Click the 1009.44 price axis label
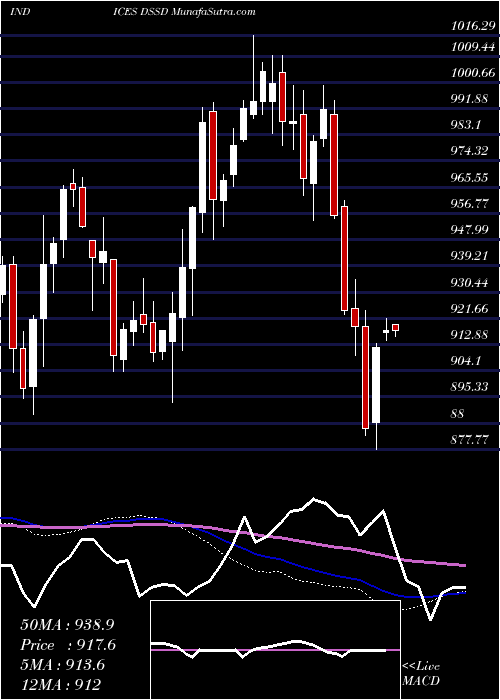Viewport: 500px width, 700px height. 474,46
